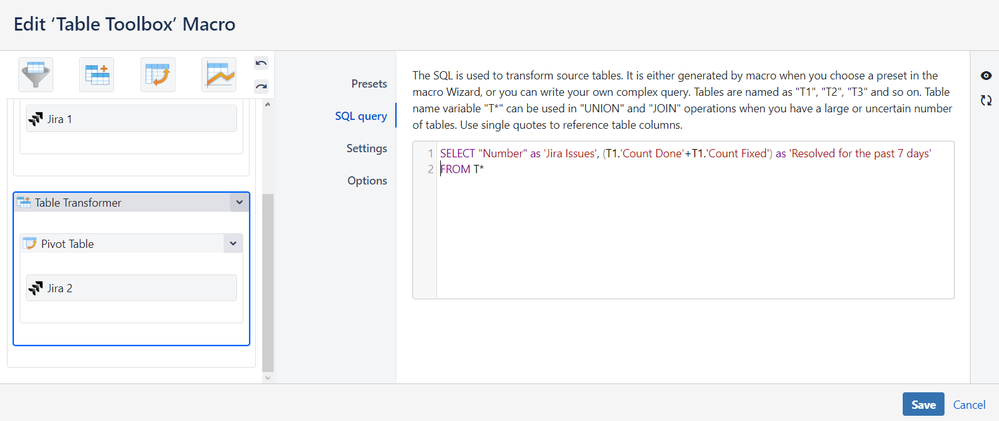Click the Pivot Table toolbar icon

[x=157, y=73]
